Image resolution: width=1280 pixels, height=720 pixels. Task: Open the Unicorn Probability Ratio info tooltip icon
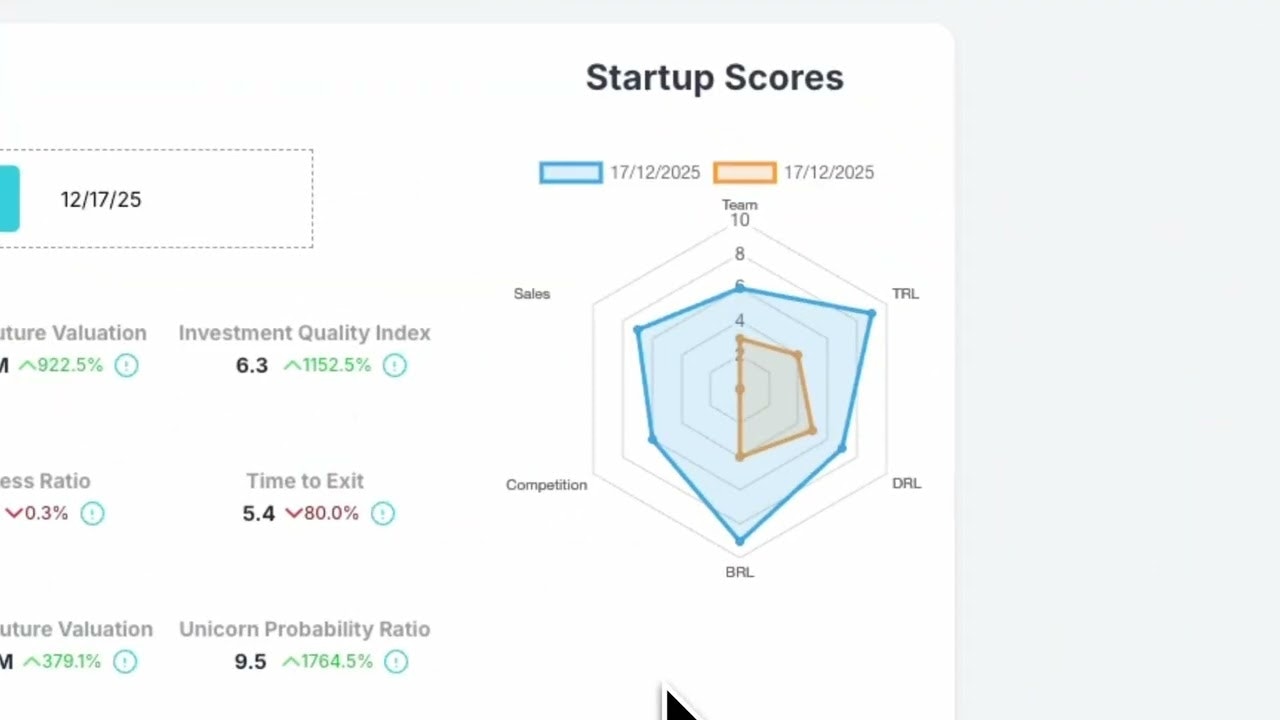(395, 661)
